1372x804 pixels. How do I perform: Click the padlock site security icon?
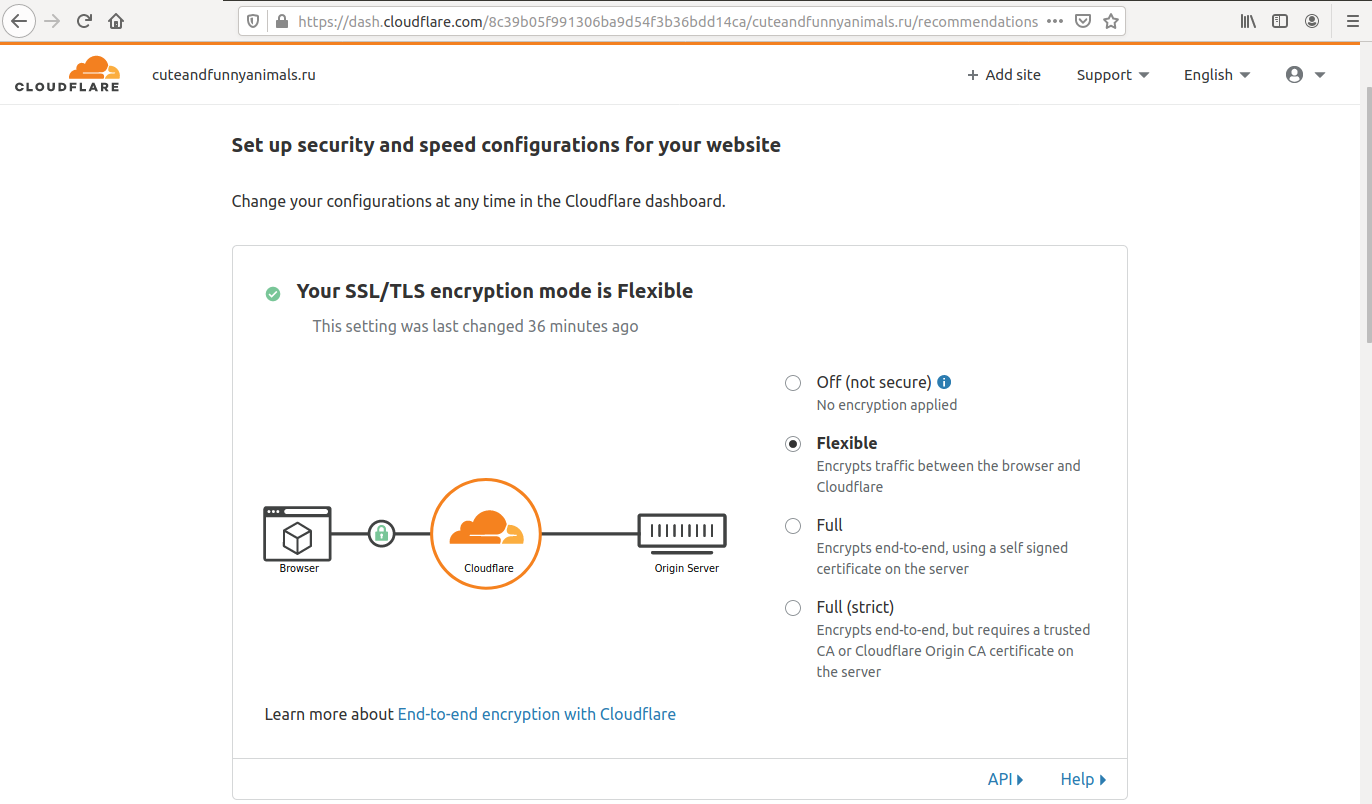[x=281, y=21]
